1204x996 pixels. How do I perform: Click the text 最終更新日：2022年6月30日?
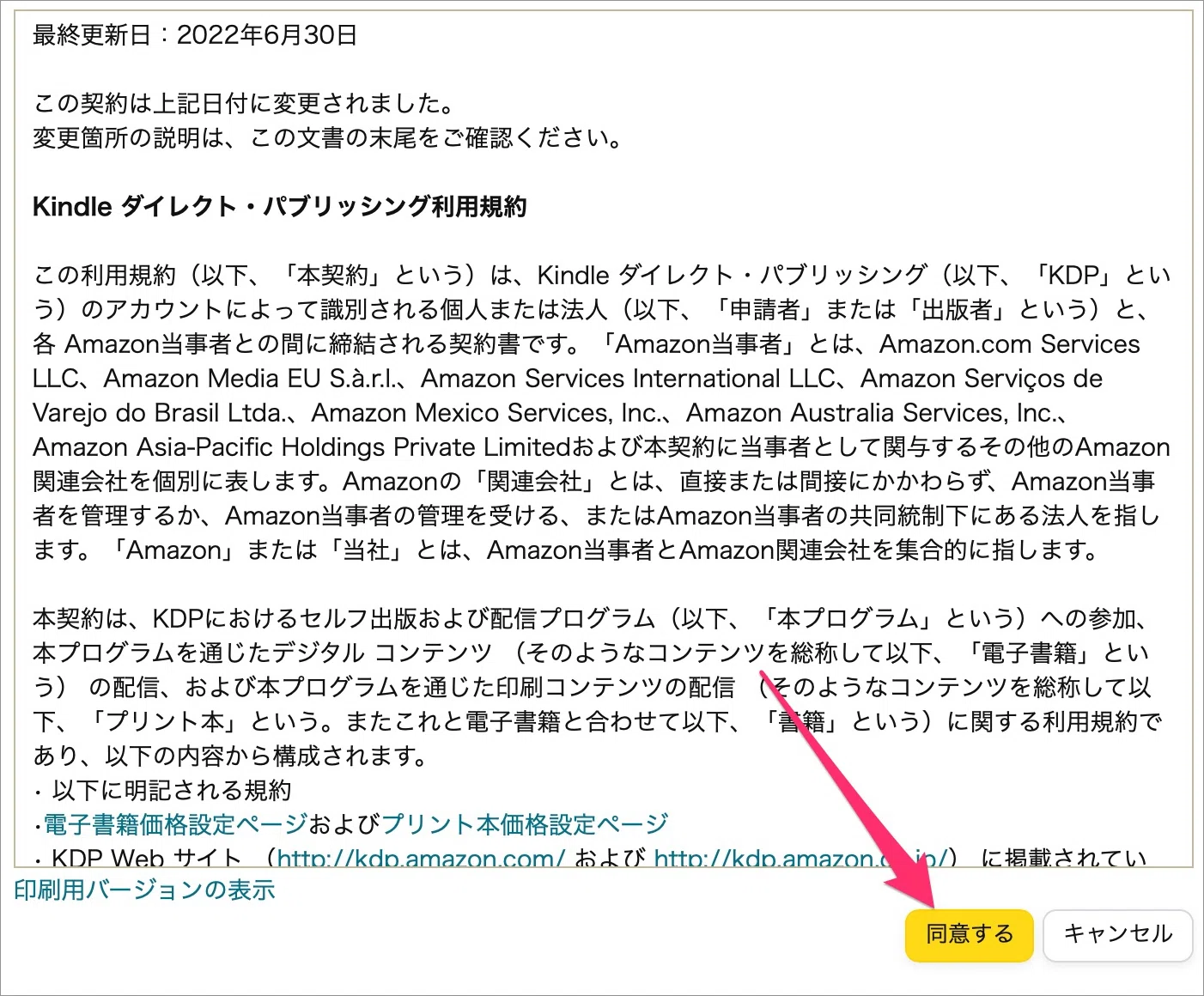pyautogui.click(x=195, y=34)
